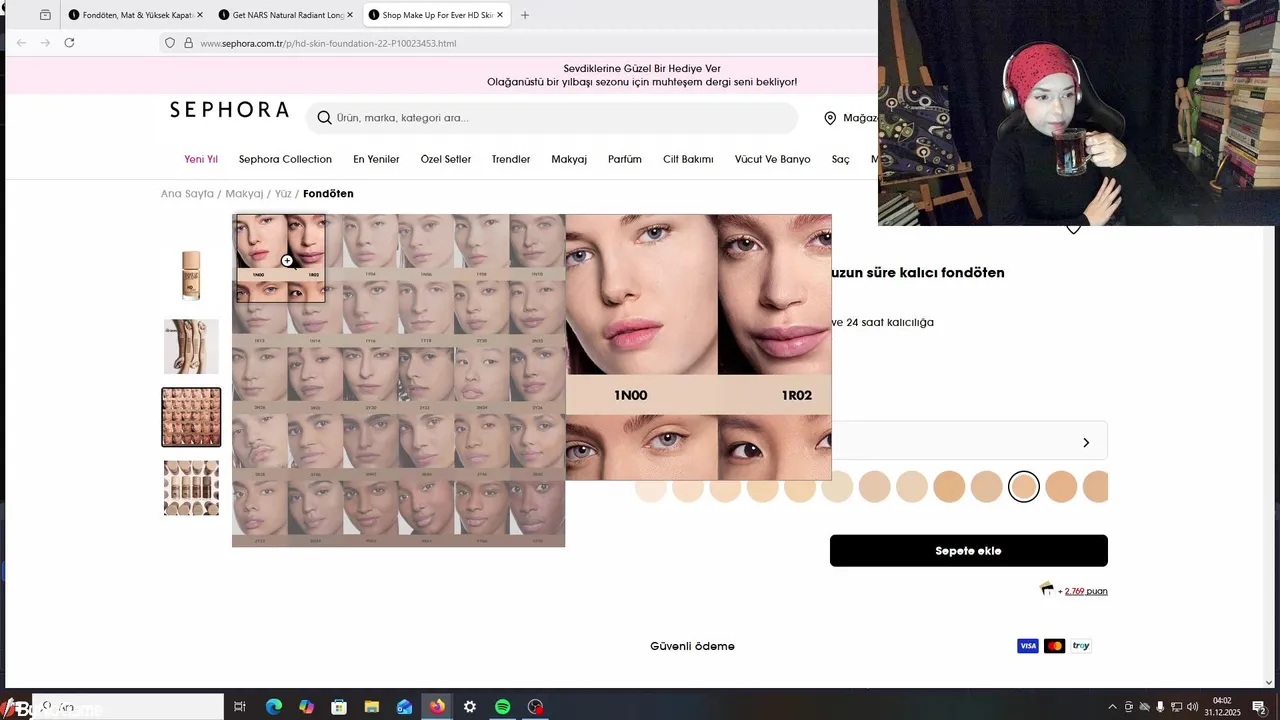Viewport: 1280px width, 720px height.
Task: Open the Parfüm menu
Action: point(625,159)
